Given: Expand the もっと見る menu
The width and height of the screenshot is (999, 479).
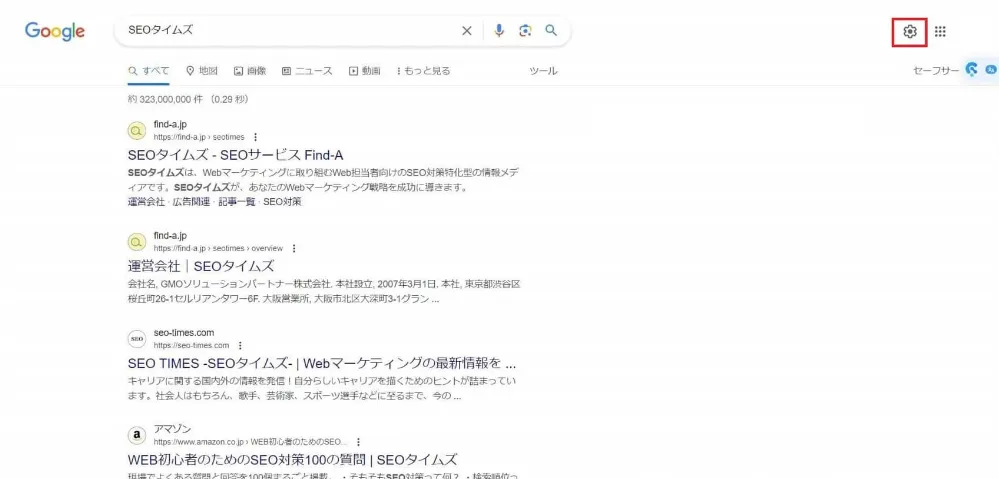Looking at the screenshot, I should pyautogui.click(x=423, y=71).
